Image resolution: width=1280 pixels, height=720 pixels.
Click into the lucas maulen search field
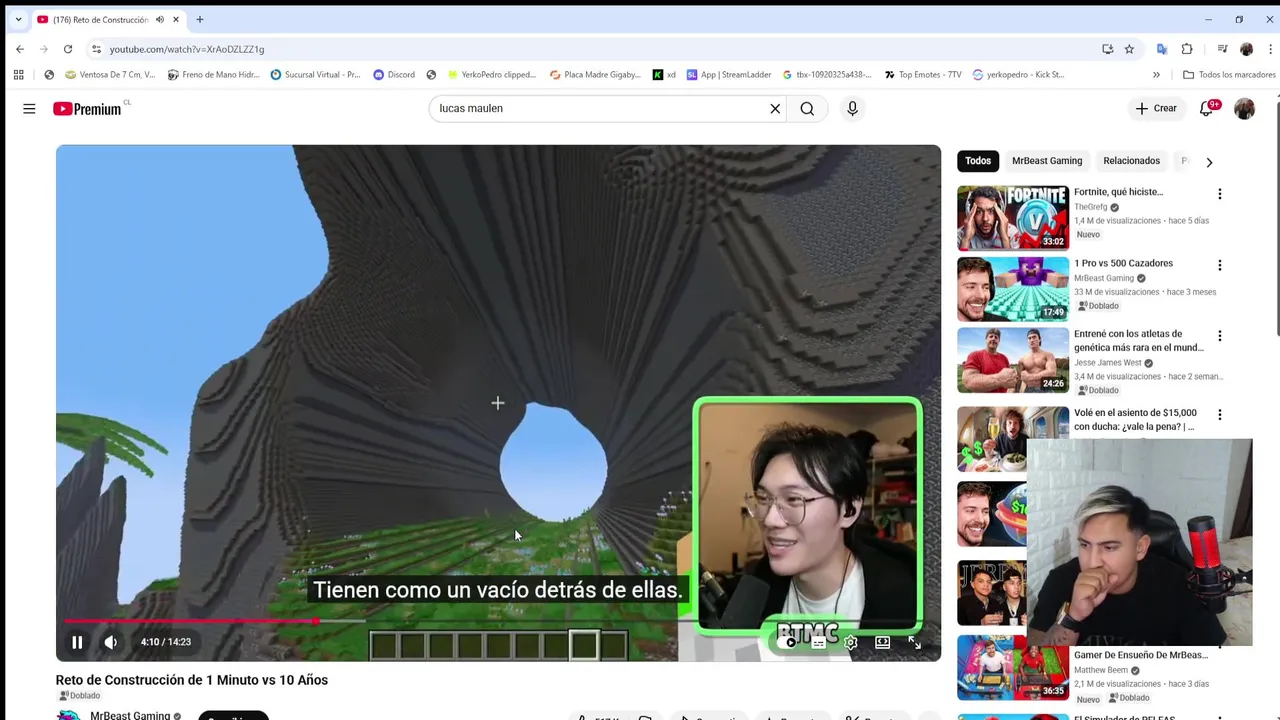(x=600, y=108)
